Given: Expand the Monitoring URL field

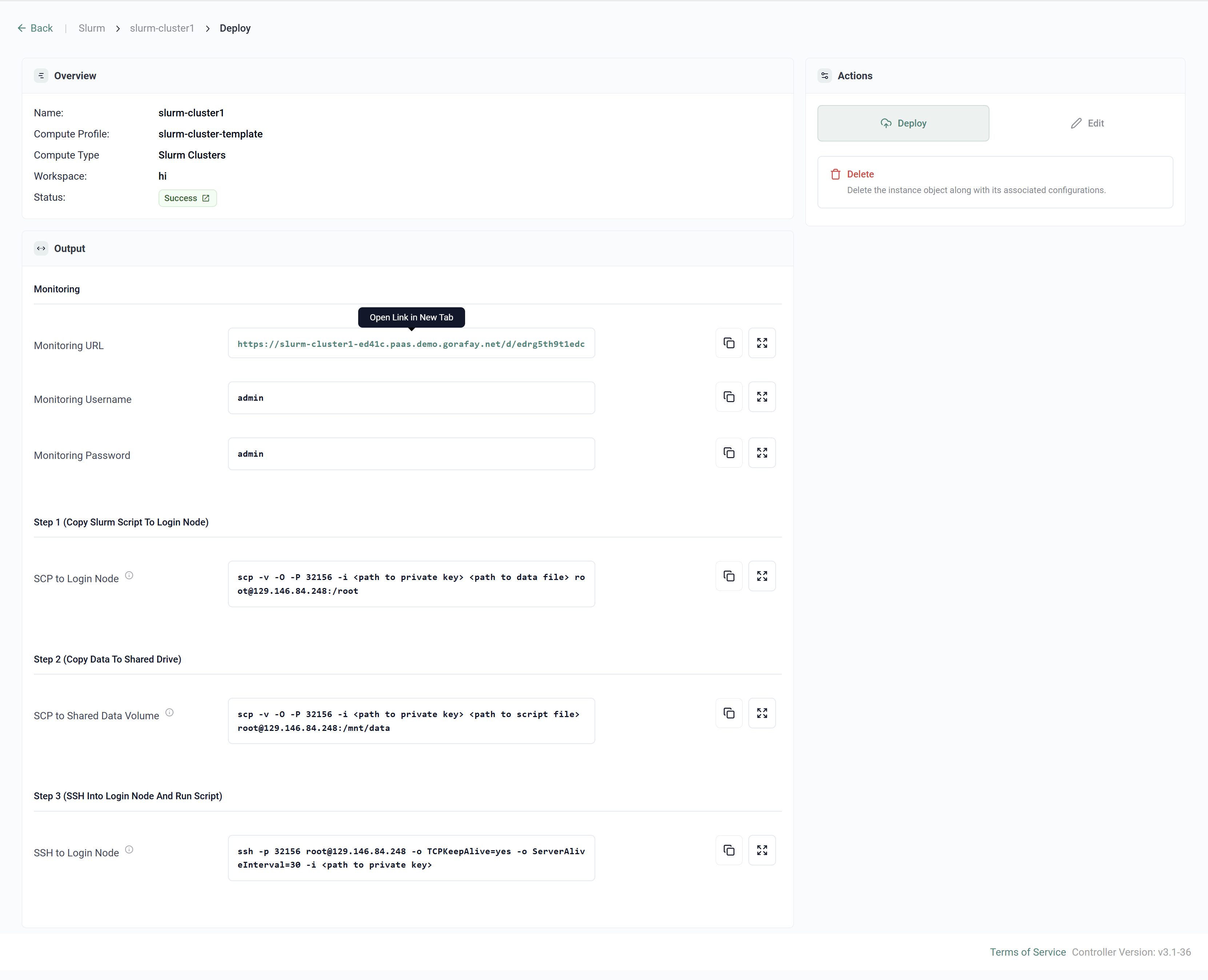Looking at the screenshot, I should click(761, 343).
